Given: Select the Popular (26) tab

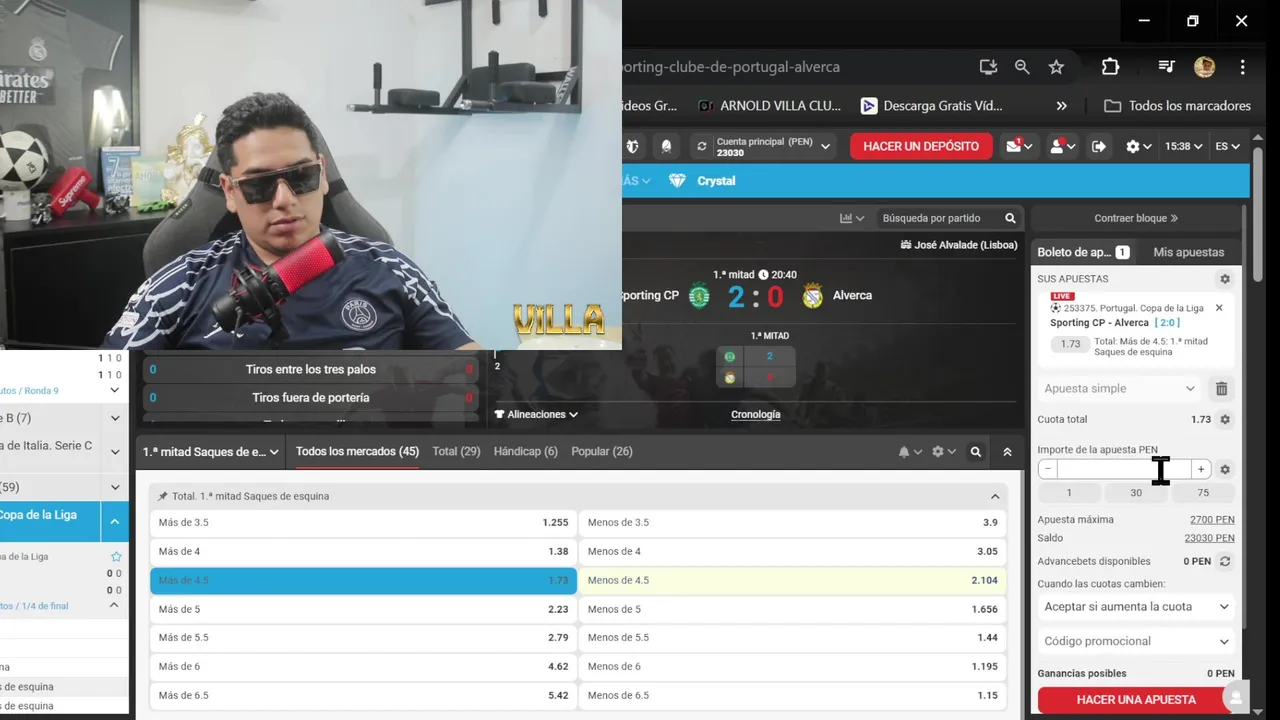Looking at the screenshot, I should point(602,452).
